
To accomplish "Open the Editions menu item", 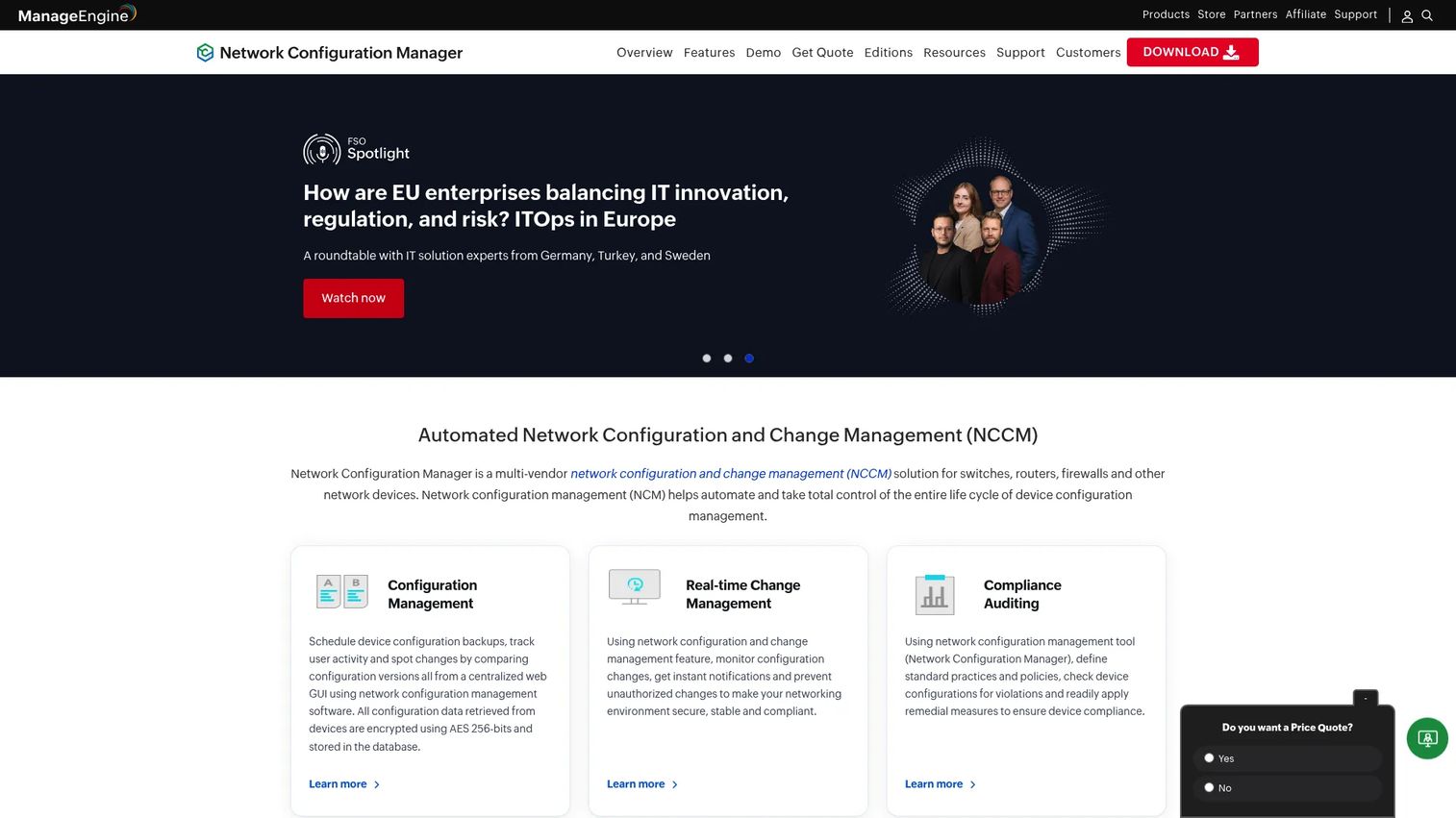I will point(889,53).
